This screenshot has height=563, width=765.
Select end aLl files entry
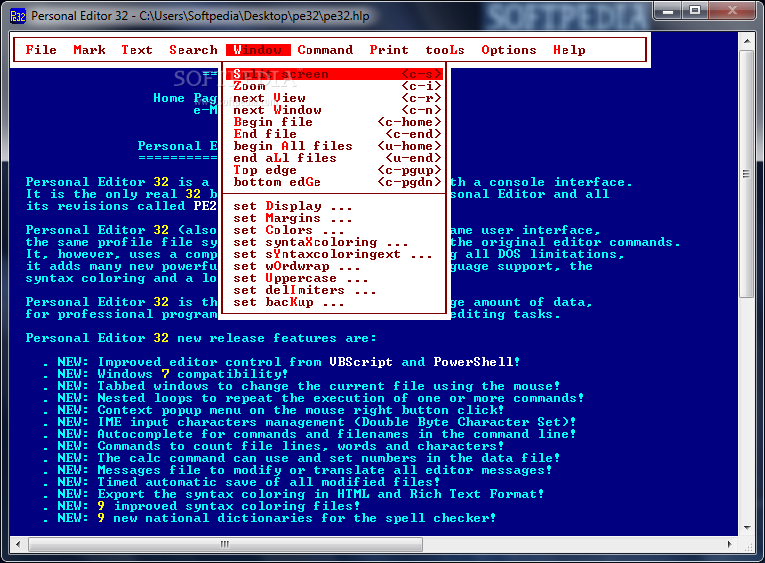pos(334,158)
